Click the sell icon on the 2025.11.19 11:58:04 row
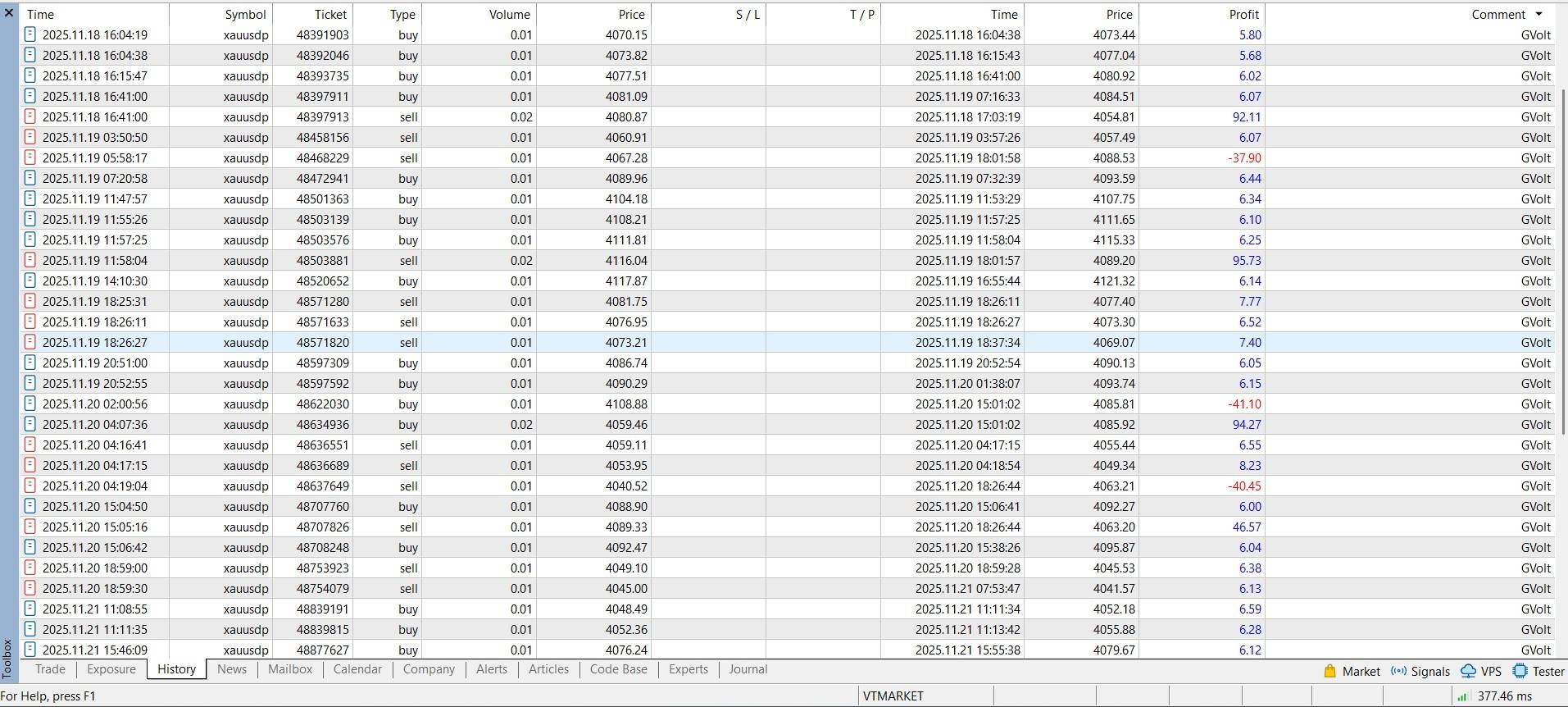 pos(30,260)
